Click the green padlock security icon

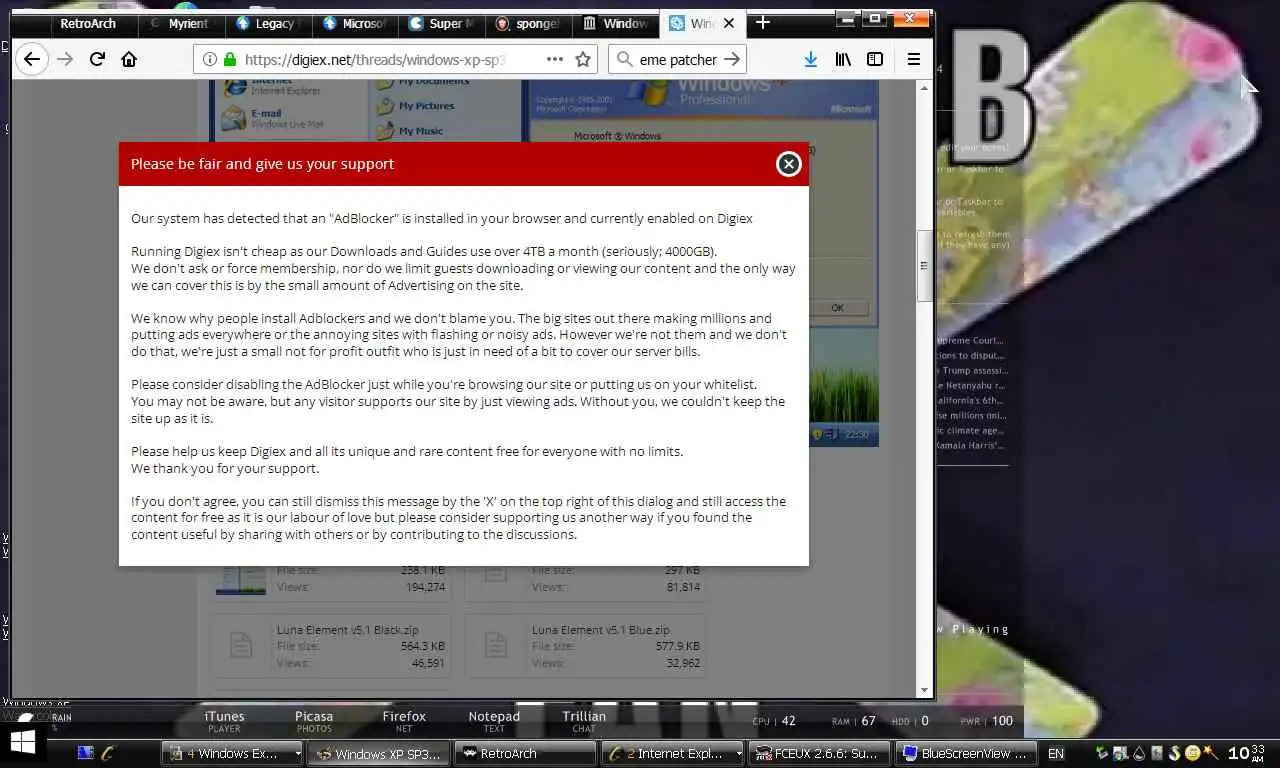click(x=230, y=59)
